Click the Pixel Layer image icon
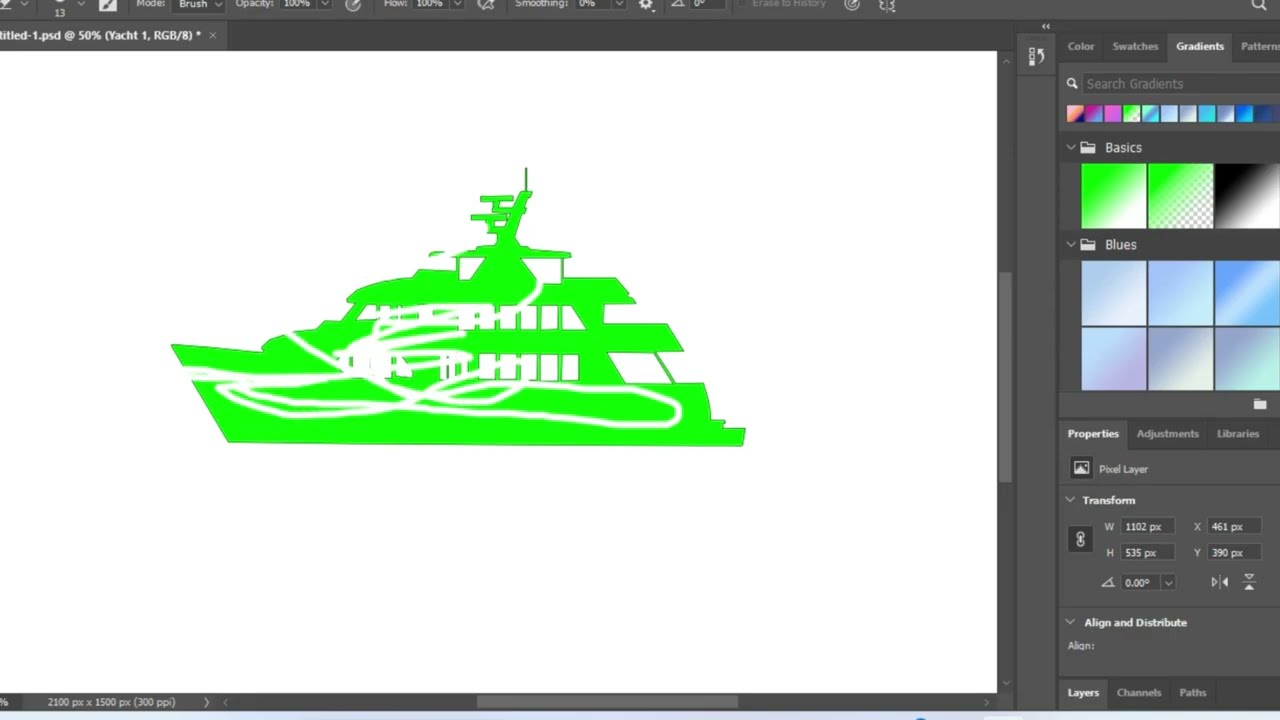The height and width of the screenshot is (720, 1280). tap(1081, 468)
